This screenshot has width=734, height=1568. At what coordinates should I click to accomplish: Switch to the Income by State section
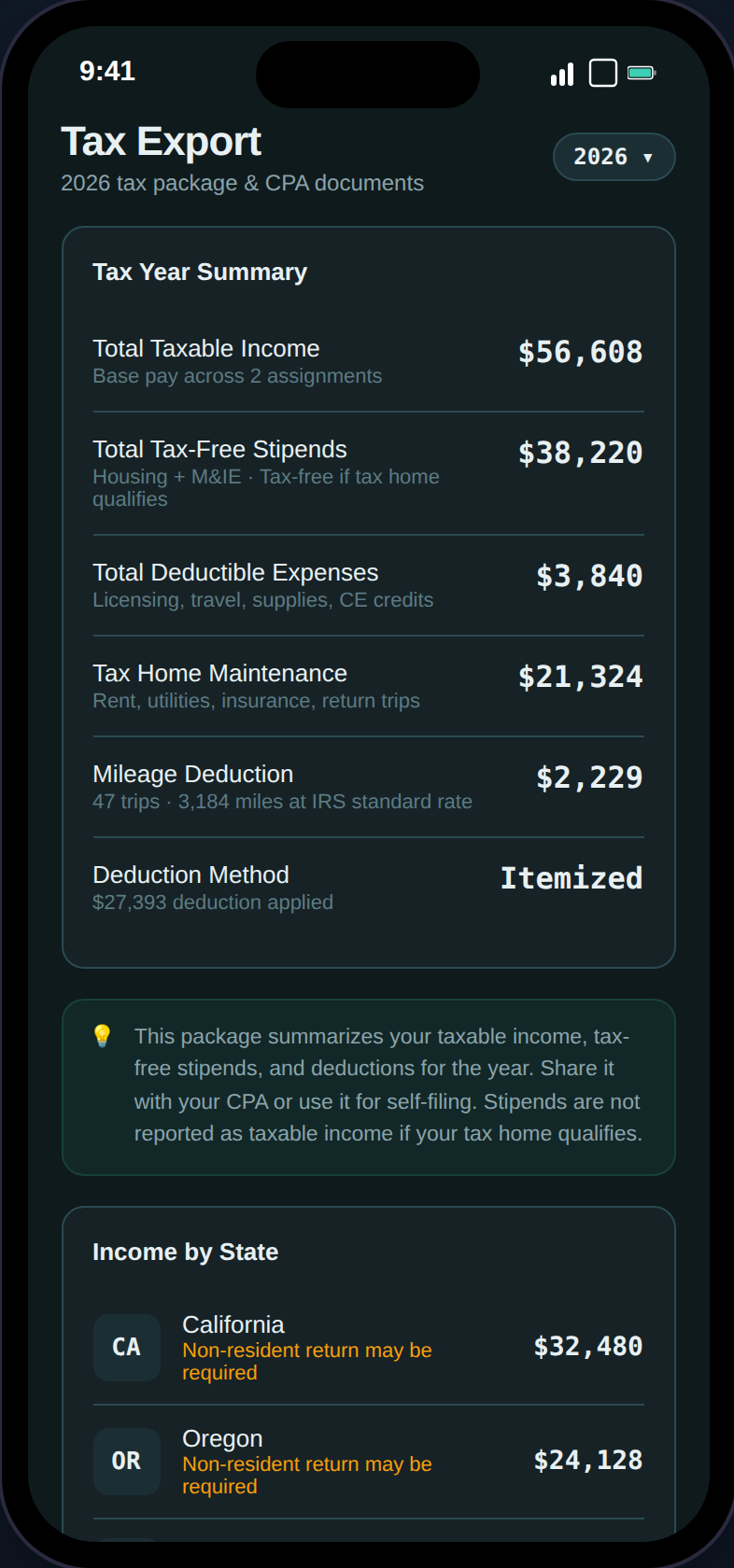pyautogui.click(x=185, y=1252)
